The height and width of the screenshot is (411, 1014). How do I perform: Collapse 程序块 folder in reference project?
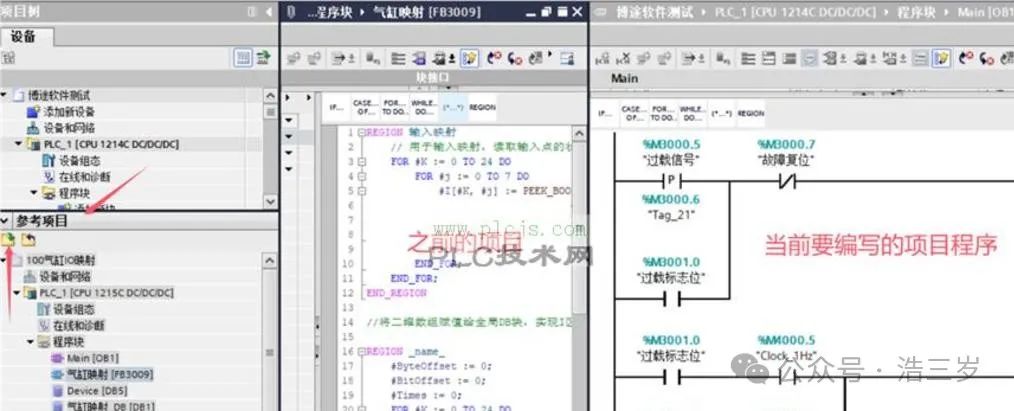pyautogui.click(x=30, y=341)
